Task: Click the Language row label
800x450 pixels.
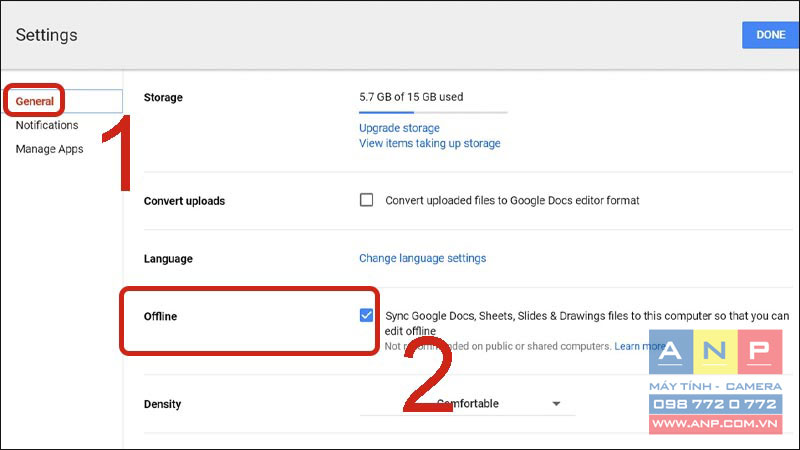Action: [x=168, y=259]
